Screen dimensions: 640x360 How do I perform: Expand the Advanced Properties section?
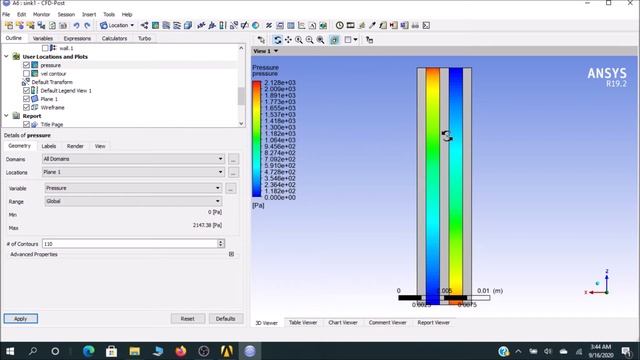pyautogui.click(x=231, y=254)
